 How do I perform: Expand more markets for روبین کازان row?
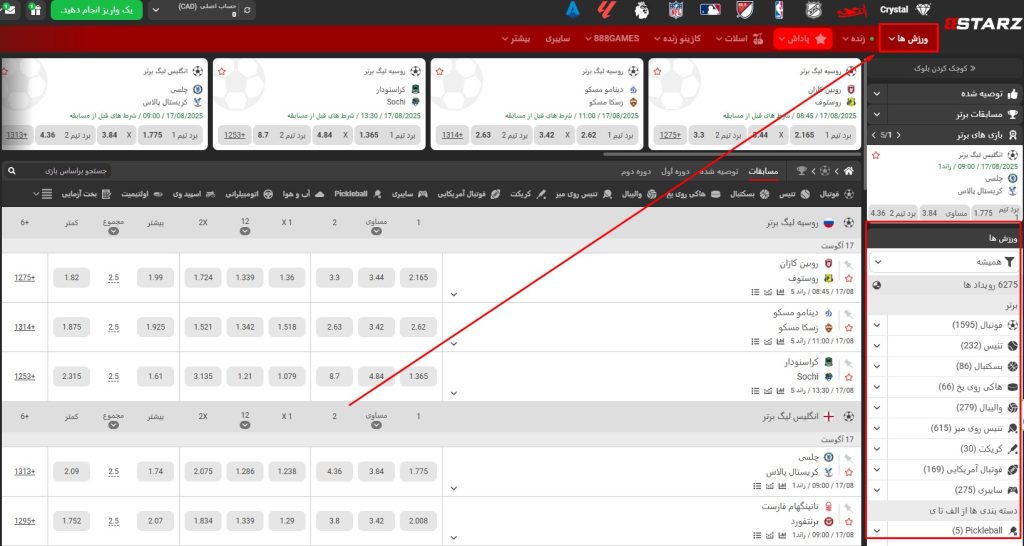click(454, 295)
